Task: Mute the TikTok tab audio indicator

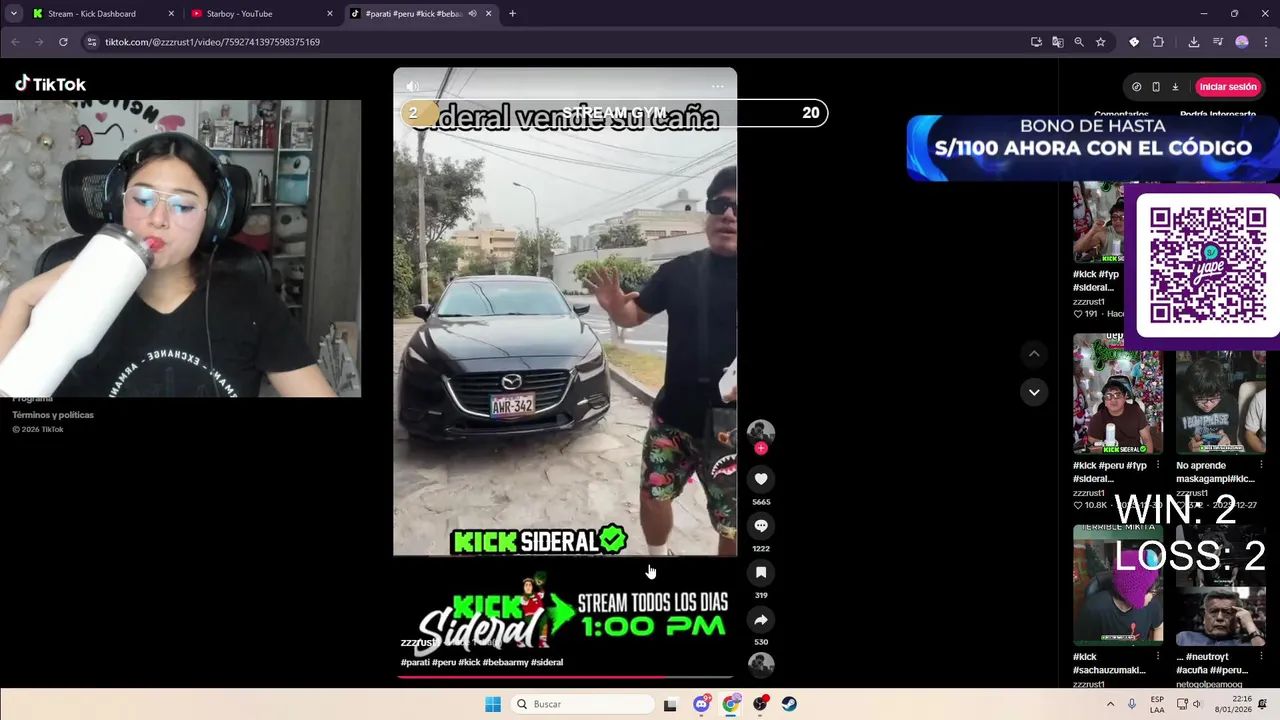Action: point(472,14)
